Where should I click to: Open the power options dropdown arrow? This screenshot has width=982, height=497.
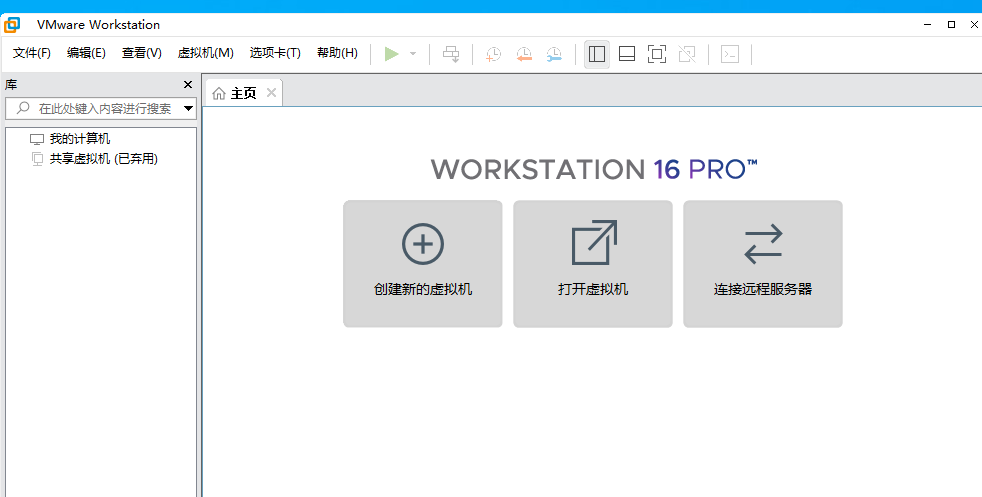coord(413,54)
